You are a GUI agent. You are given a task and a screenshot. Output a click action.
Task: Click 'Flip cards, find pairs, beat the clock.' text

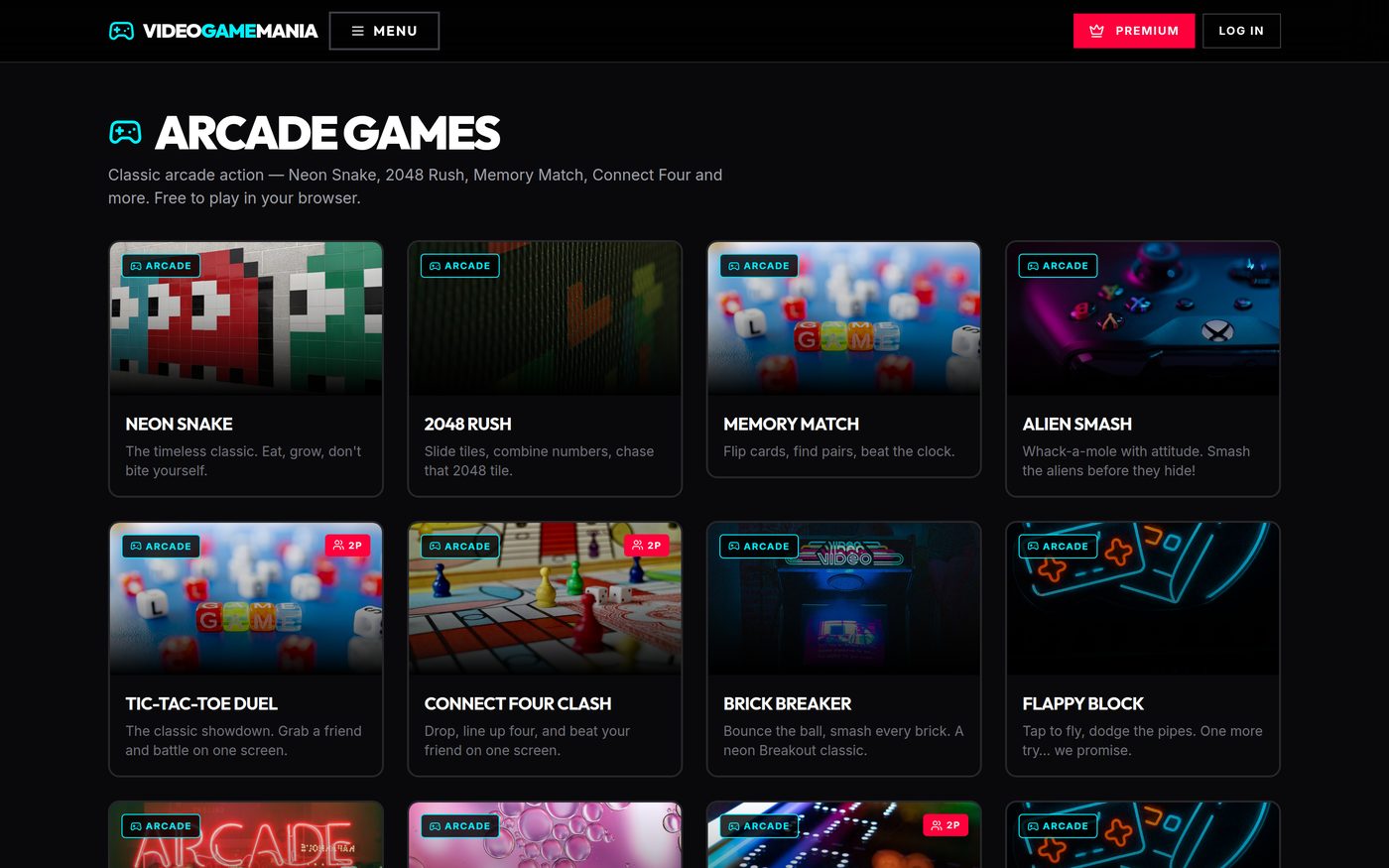tap(838, 451)
